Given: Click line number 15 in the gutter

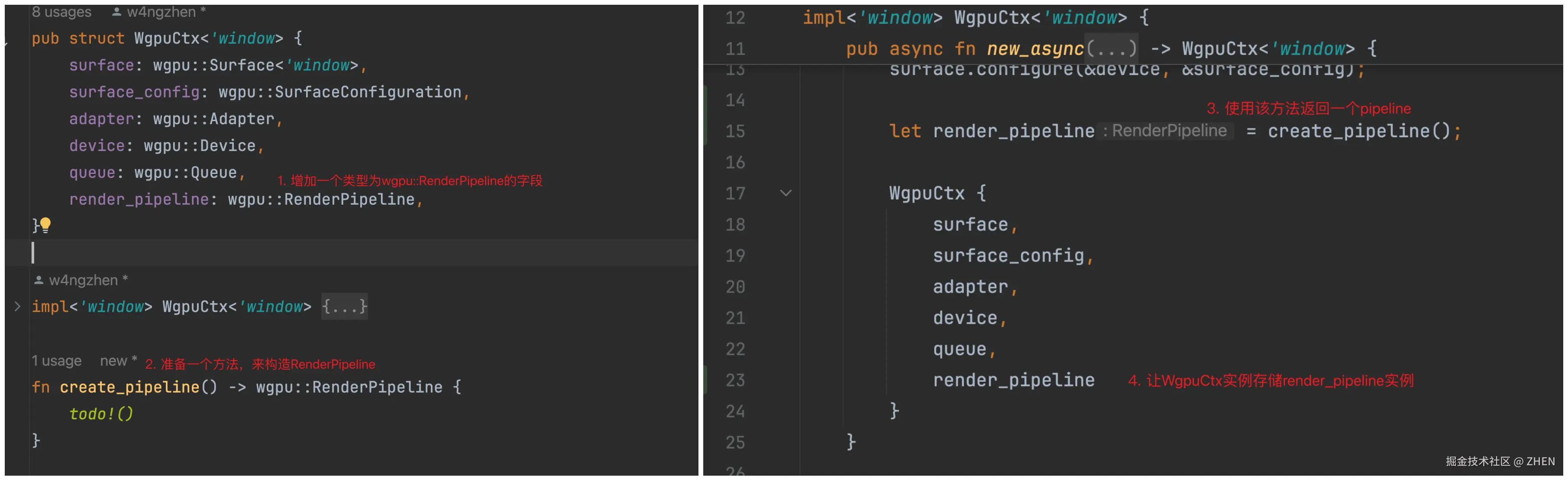Looking at the screenshot, I should (735, 131).
